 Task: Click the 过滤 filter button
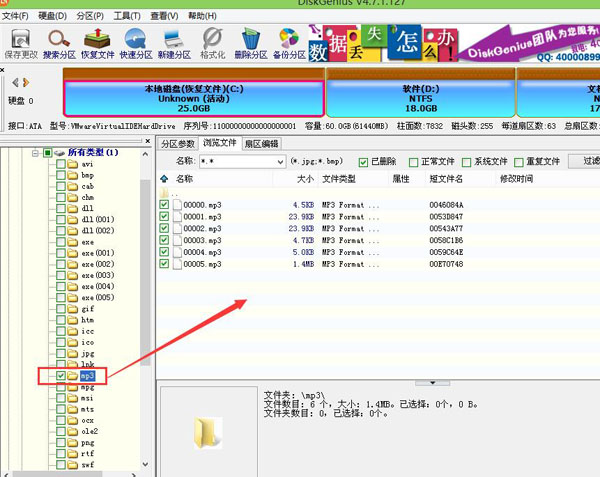coord(584,161)
